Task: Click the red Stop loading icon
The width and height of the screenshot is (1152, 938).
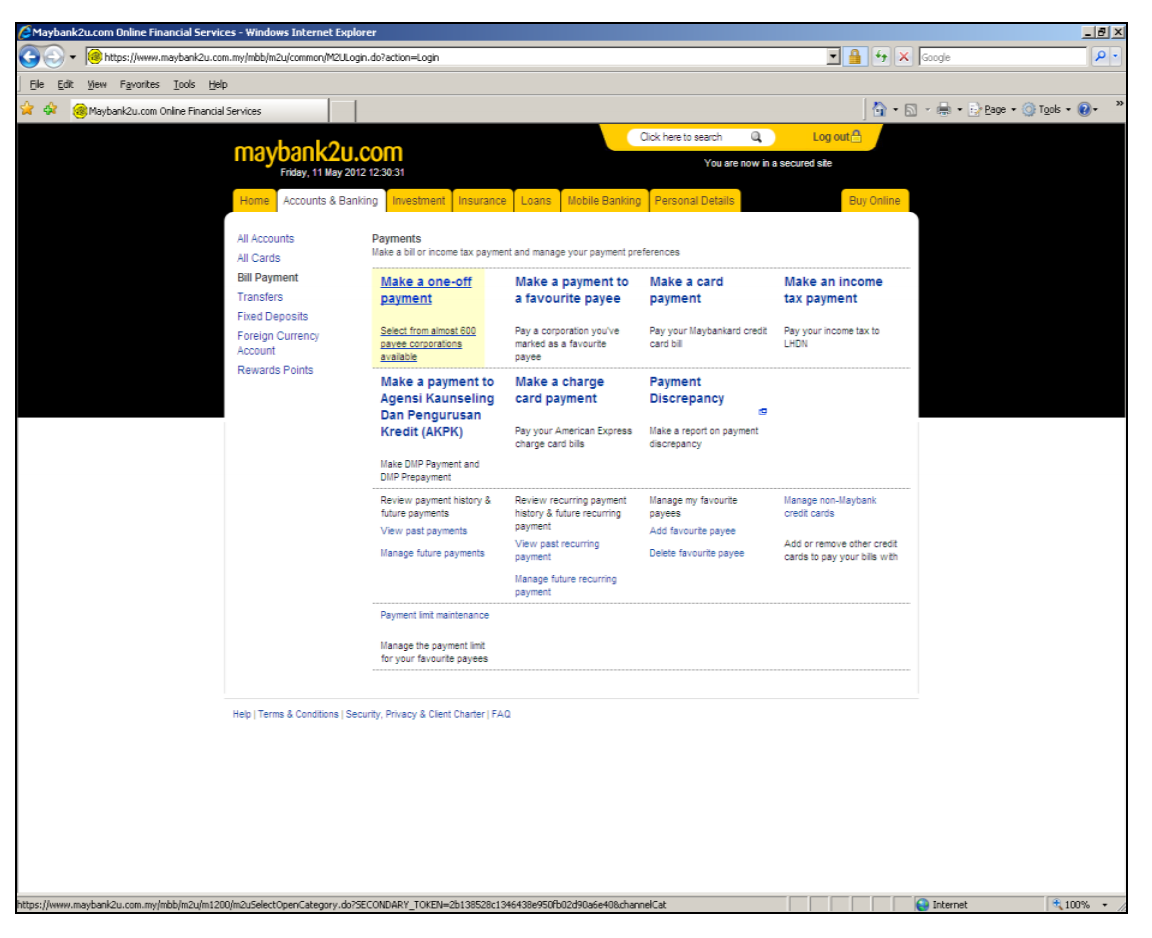Action: click(904, 57)
